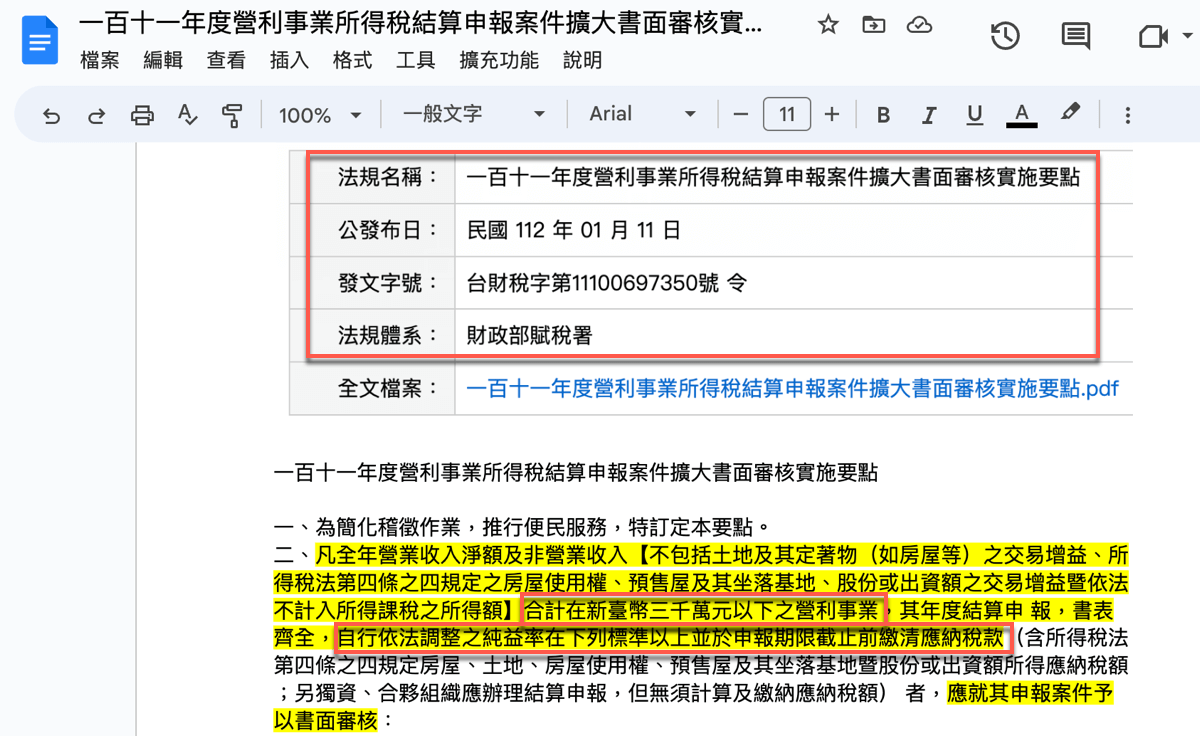Undo the last action
Image resolution: width=1200 pixels, height=736 pixels.
[52, 115]
